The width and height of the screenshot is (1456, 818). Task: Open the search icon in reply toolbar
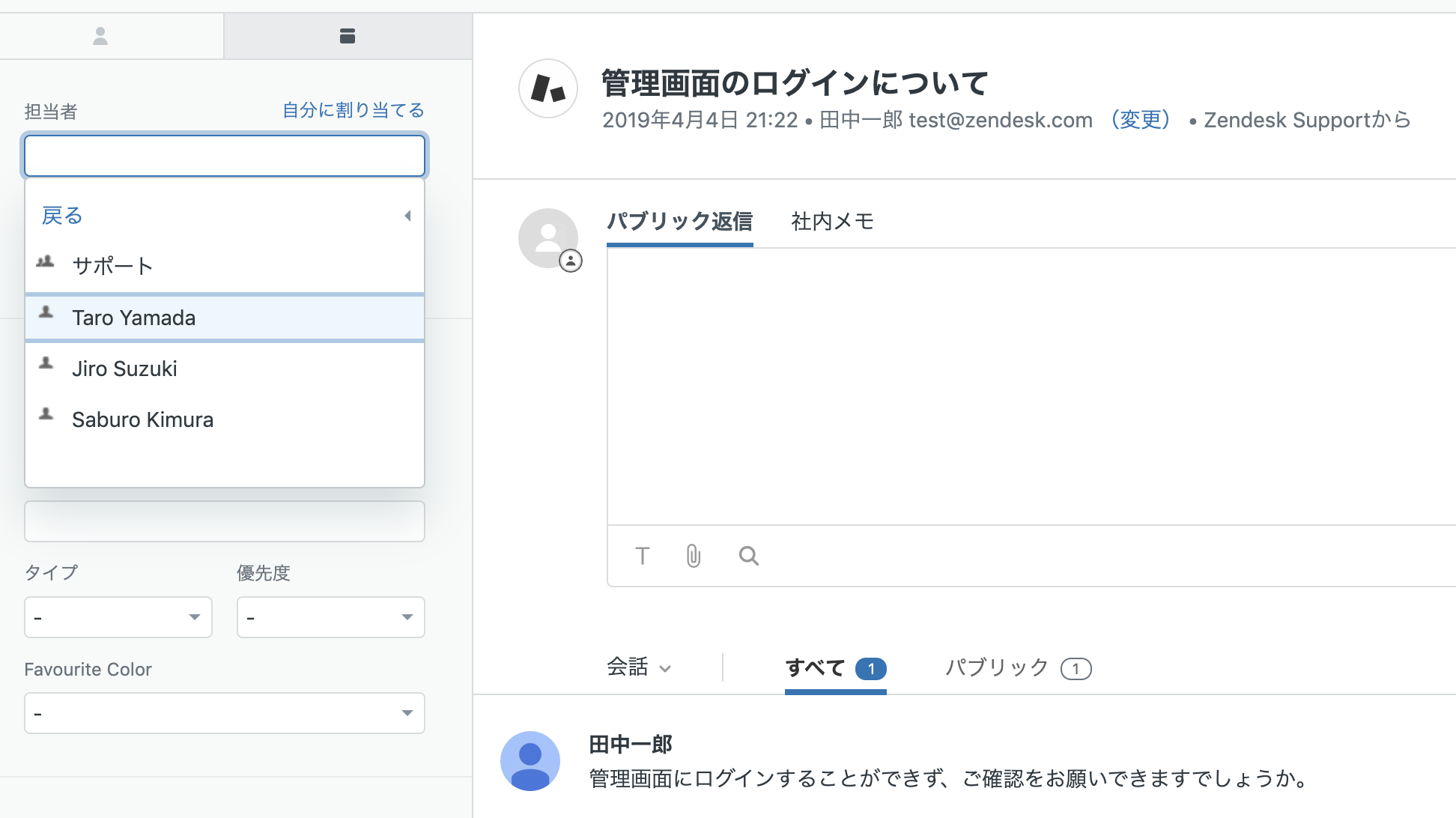pyautogui.click(x=748, y=556)
